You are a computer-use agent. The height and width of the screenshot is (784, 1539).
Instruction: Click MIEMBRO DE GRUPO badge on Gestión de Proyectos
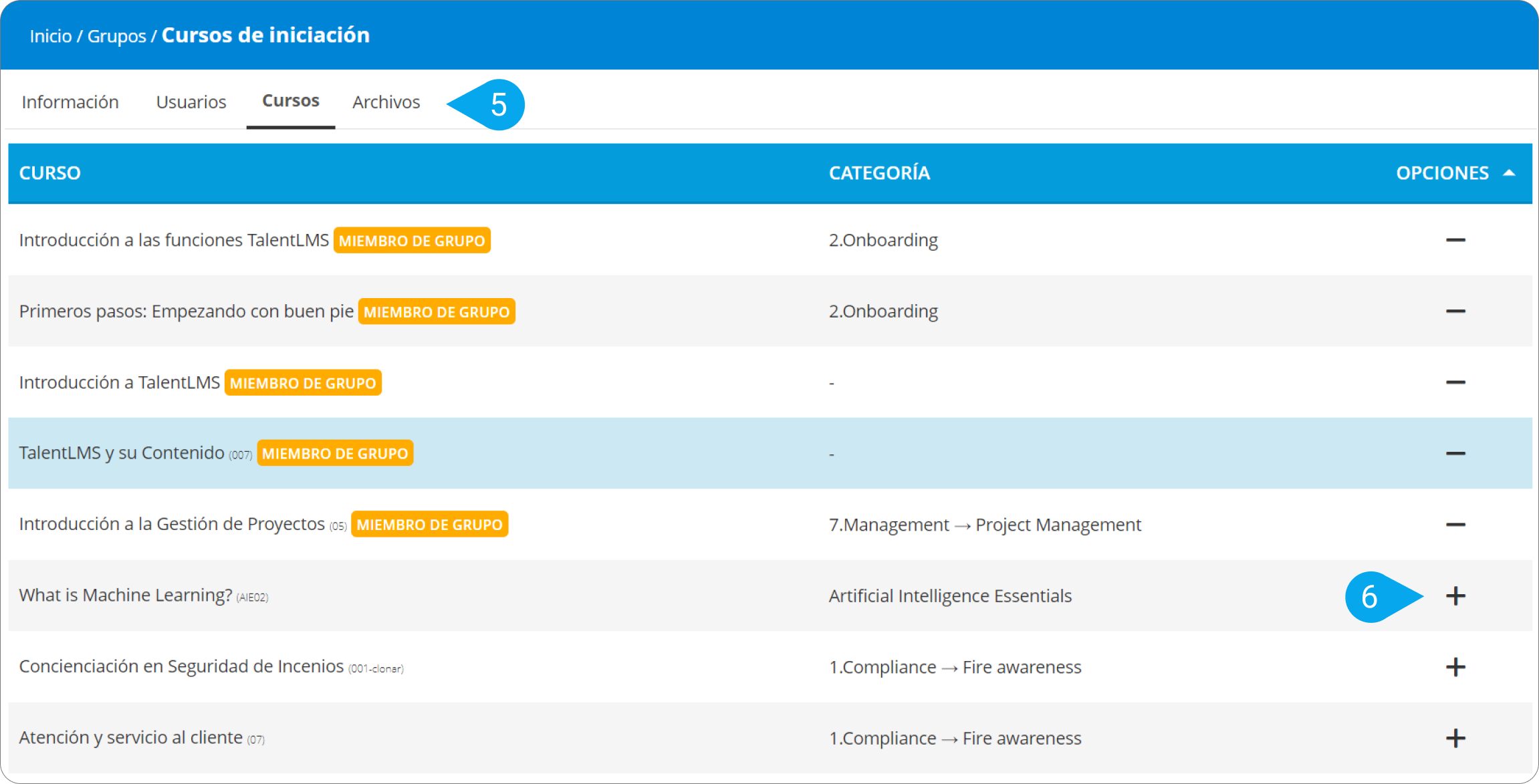tap(429, 525)
